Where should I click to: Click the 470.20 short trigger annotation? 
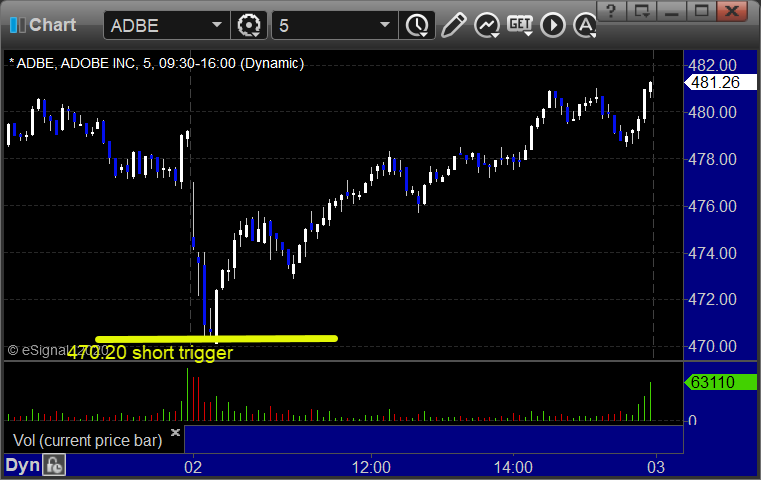pyautogui.click(x=150, y=352)
